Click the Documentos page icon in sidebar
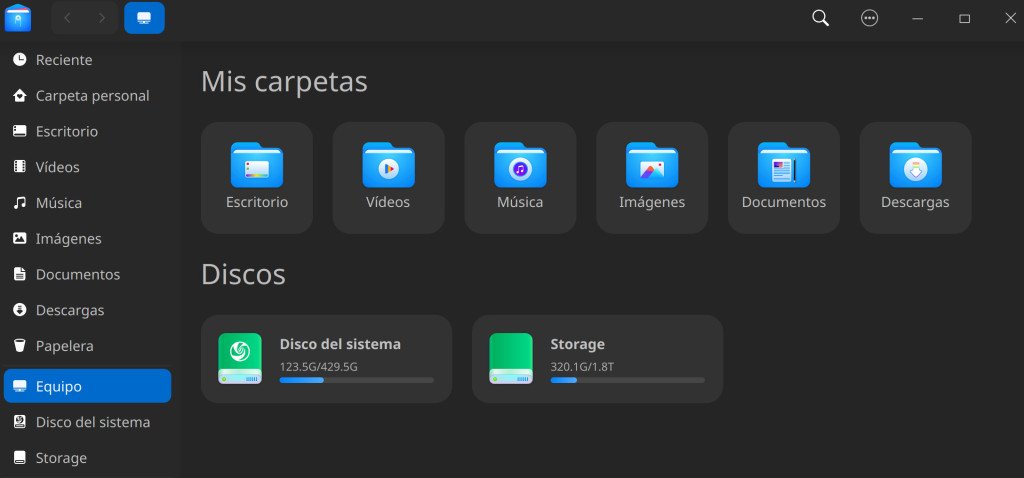This screenshot has height=478, width=1024. 20,274
